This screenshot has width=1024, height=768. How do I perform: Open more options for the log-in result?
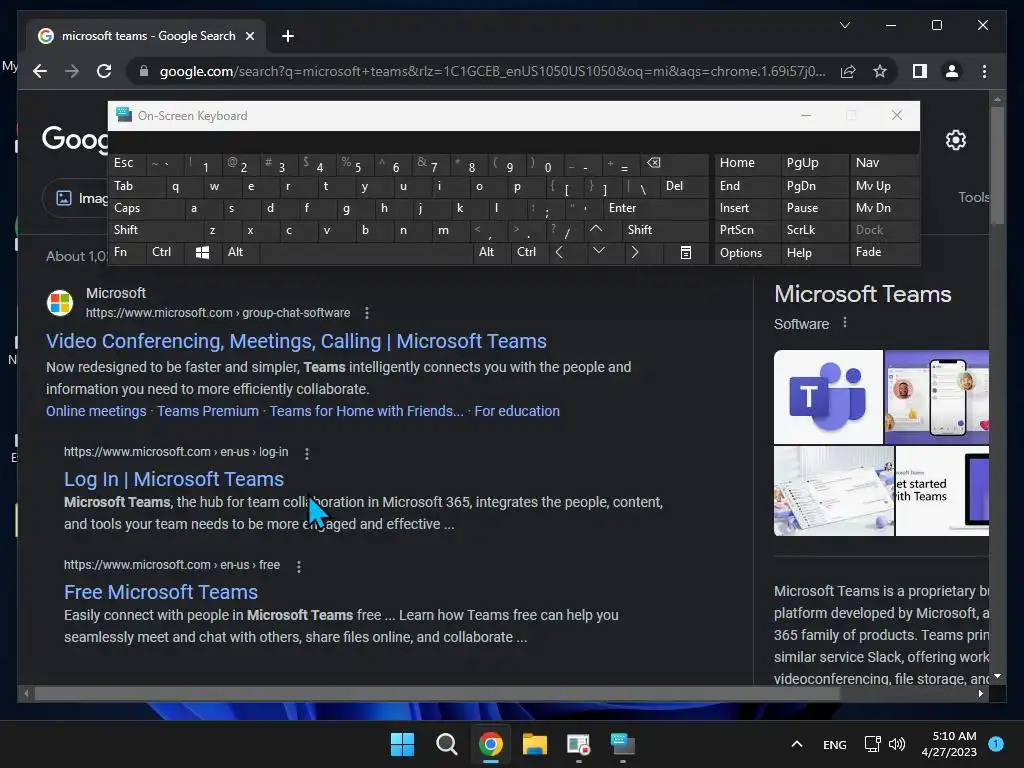[307, 453]
